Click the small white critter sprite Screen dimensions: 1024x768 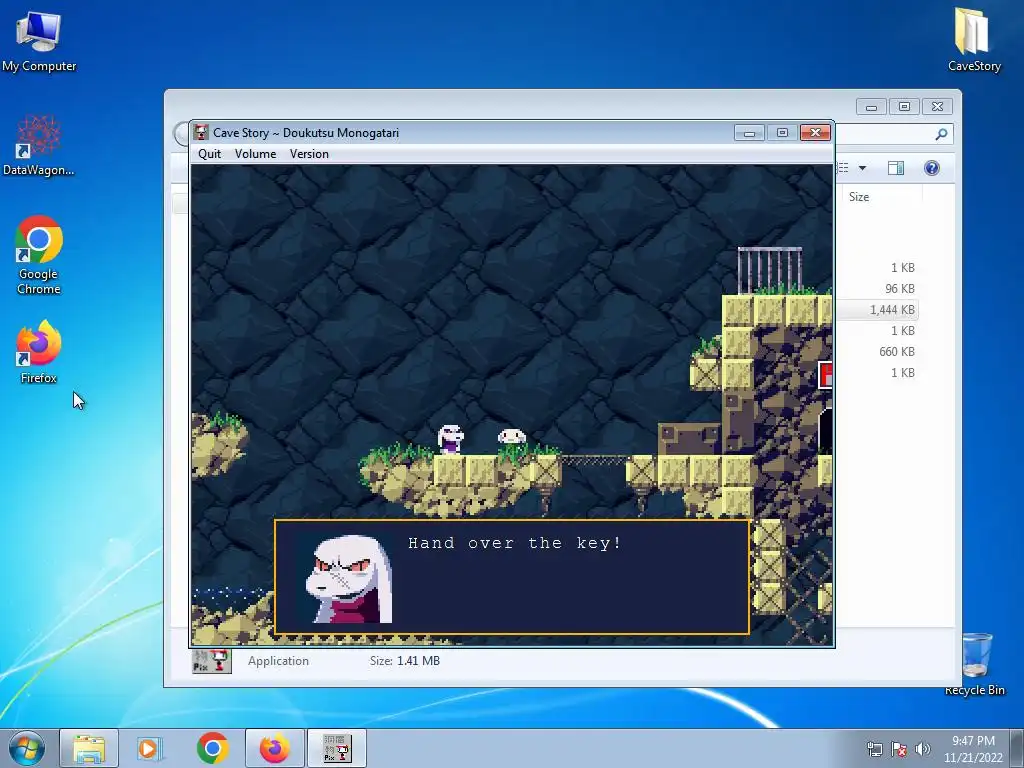coord(511,437)
